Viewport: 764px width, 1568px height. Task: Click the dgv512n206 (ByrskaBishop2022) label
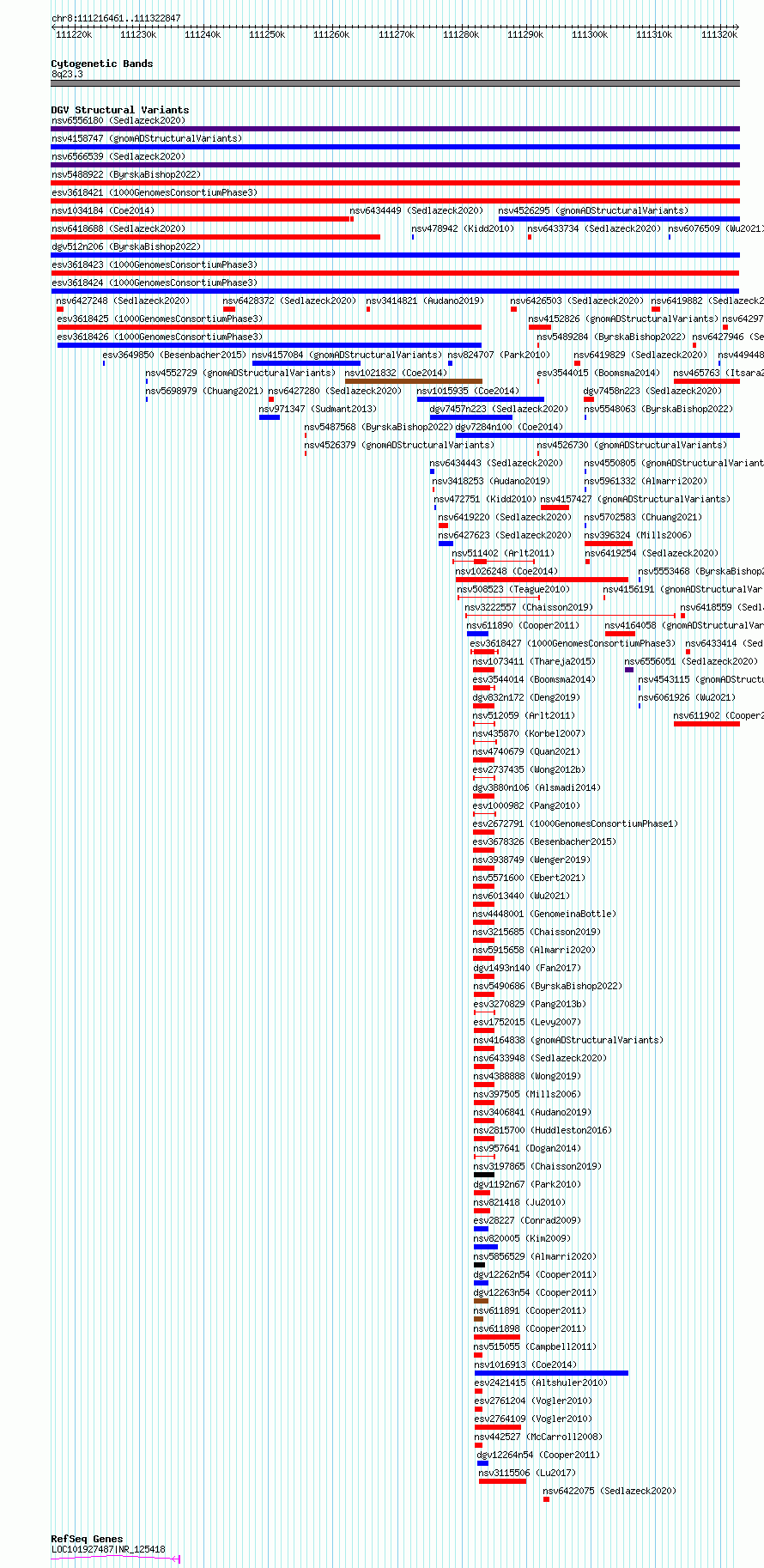[126, 246]
